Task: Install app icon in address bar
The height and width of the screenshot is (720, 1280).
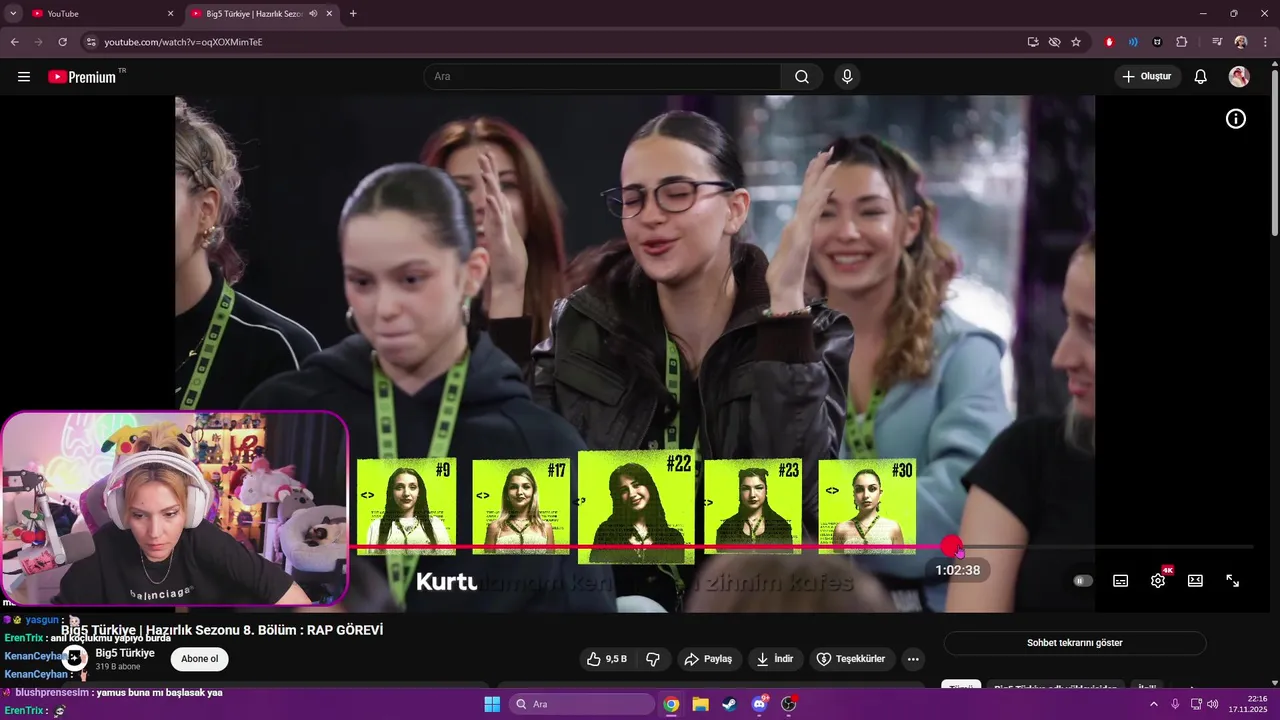Action: click(1033, 42)
